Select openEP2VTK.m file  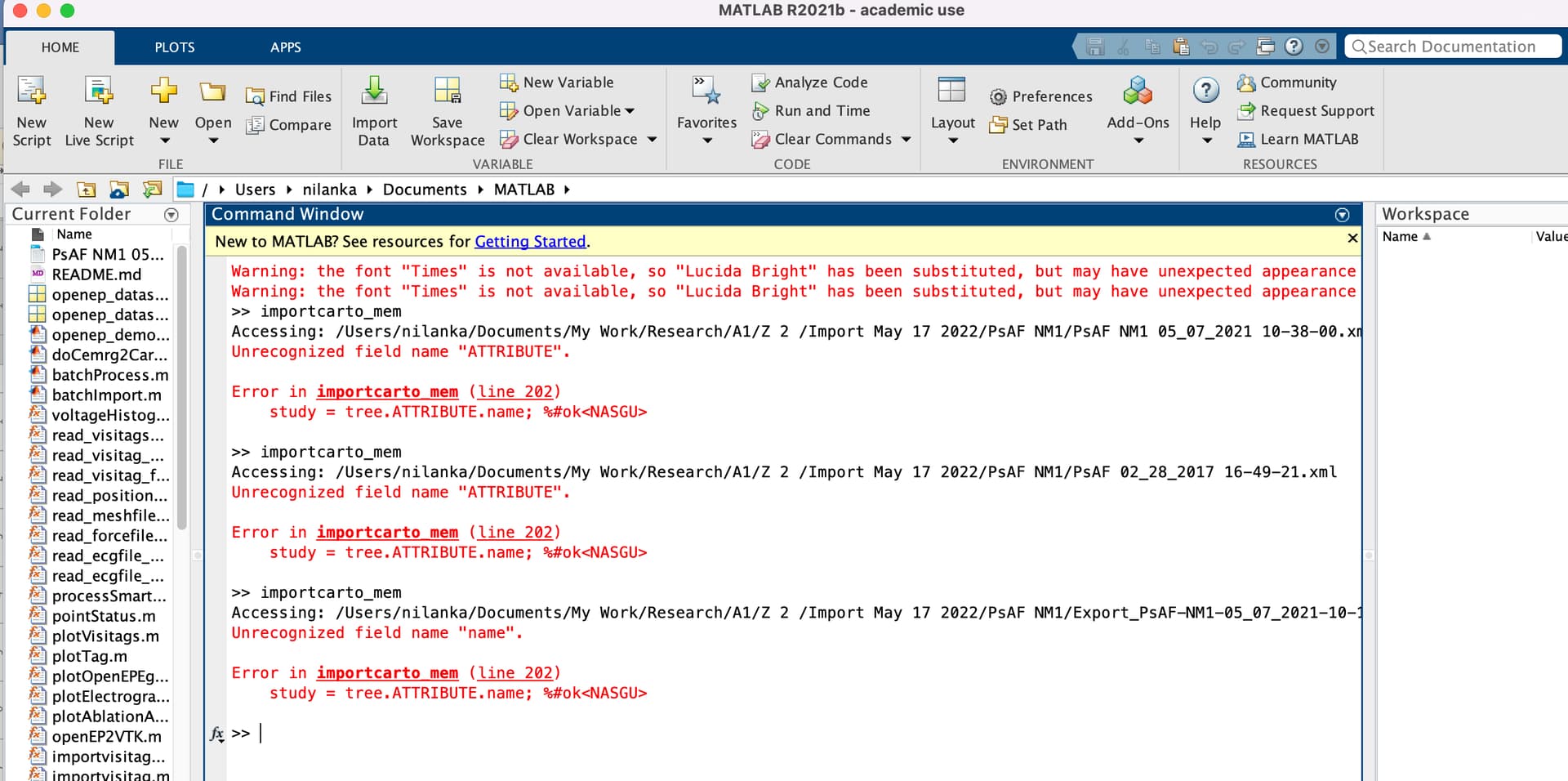pyautogui.click(x=107, y=737)
